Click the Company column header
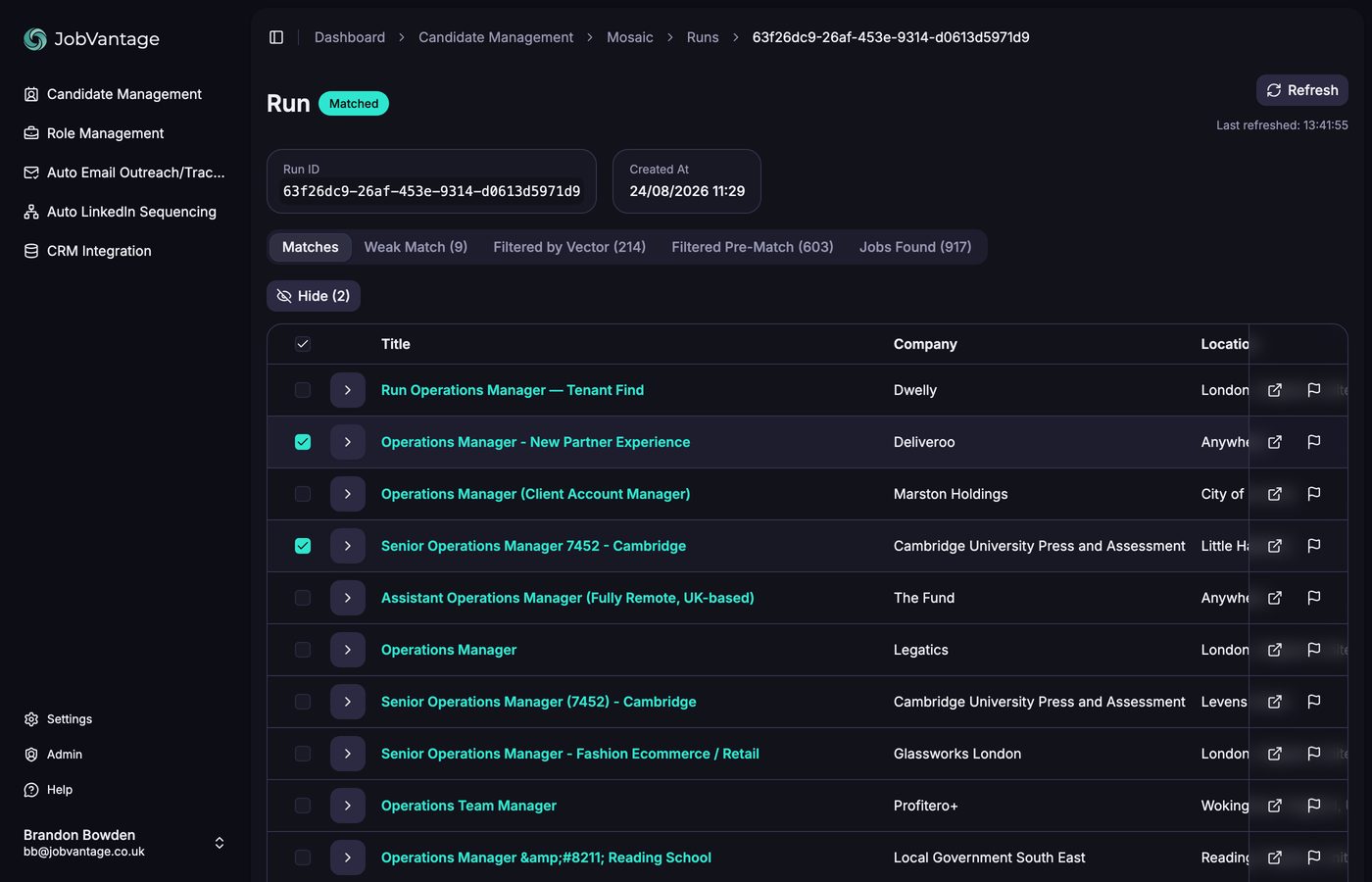Viewport: 1372px width, 882px height. 925,344
